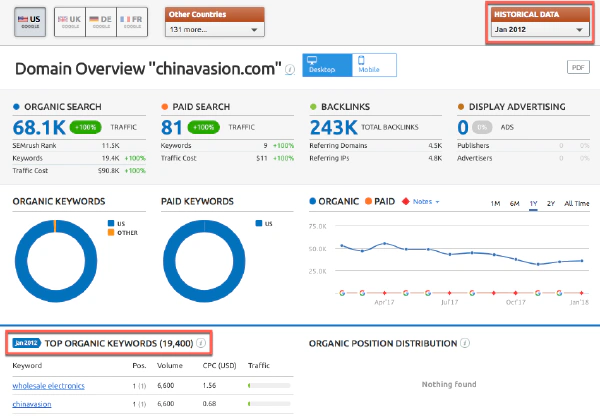Click the OTHER orange legend swatch

tap(111, 232)
